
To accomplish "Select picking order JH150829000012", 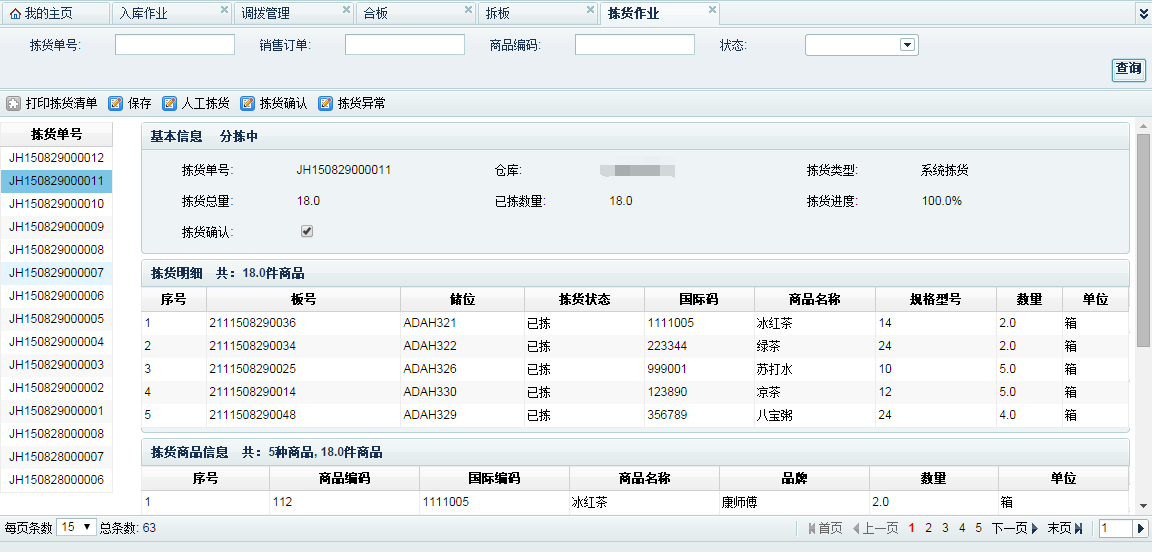I will 57,158.
